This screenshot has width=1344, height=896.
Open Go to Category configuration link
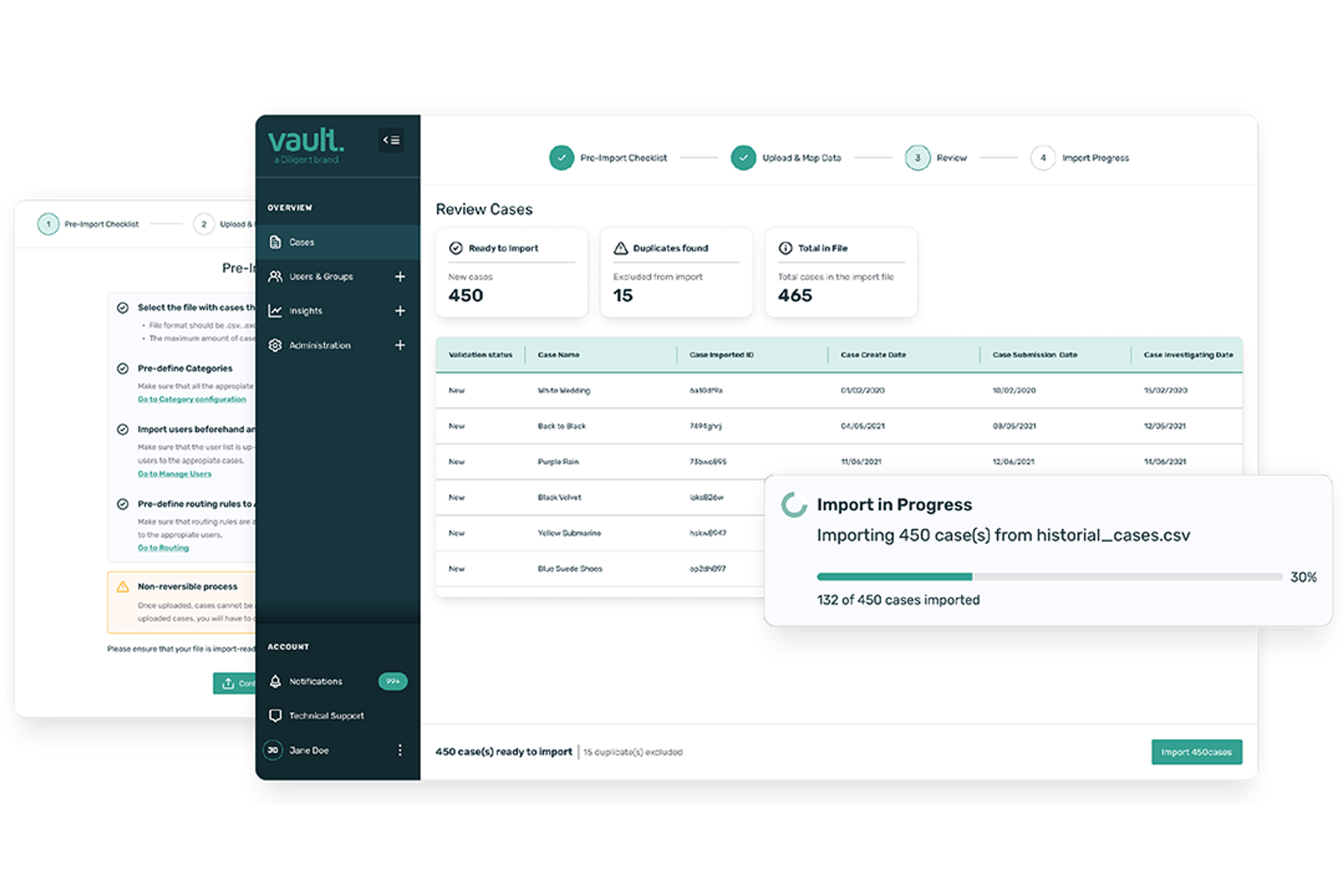coord(192,399)
